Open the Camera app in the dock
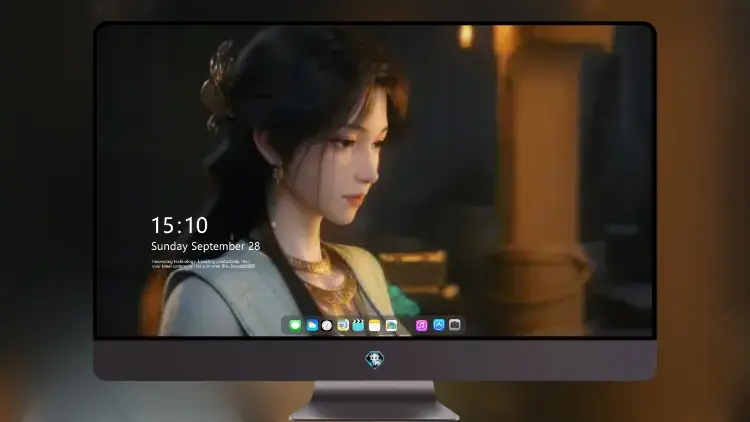This screenshot has width=750, height=422. pos(455,325)
